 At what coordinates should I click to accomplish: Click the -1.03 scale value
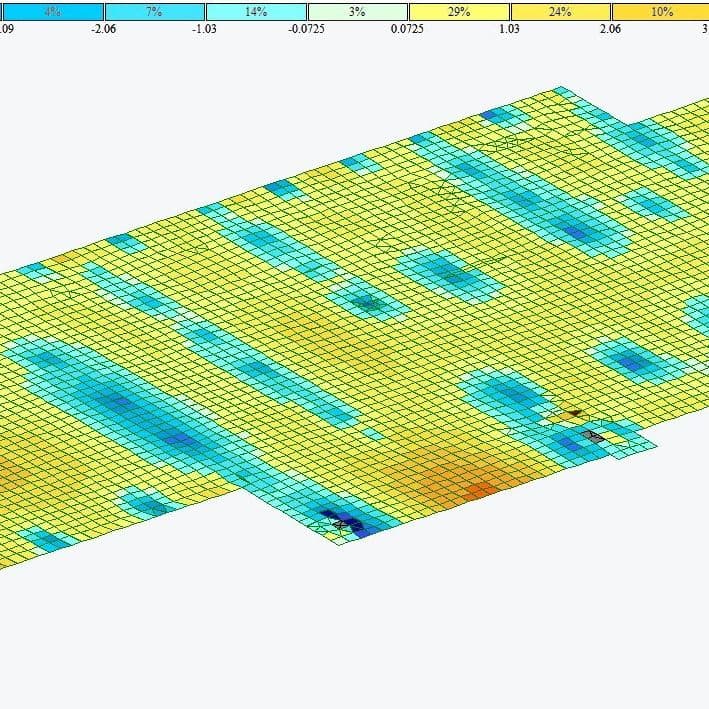[x=204, y=29]
